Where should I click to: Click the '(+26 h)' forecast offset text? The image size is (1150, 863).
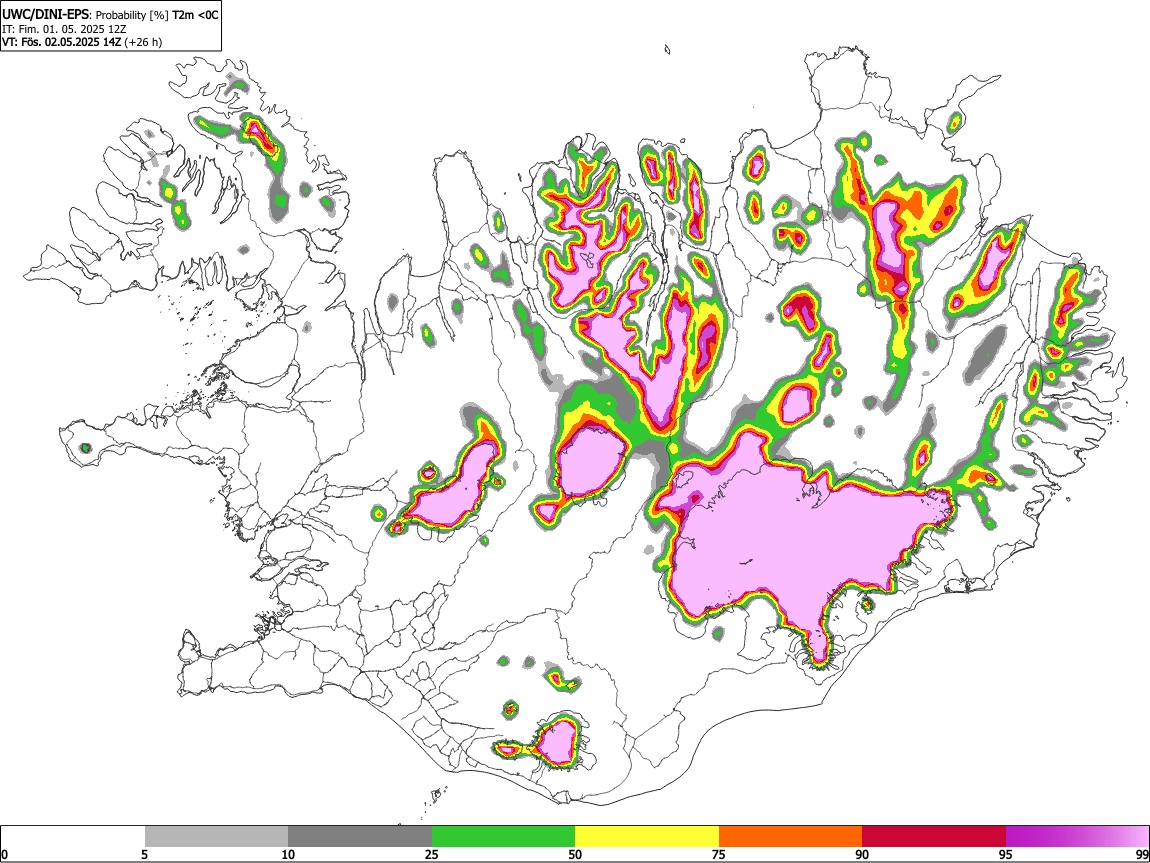143,42
